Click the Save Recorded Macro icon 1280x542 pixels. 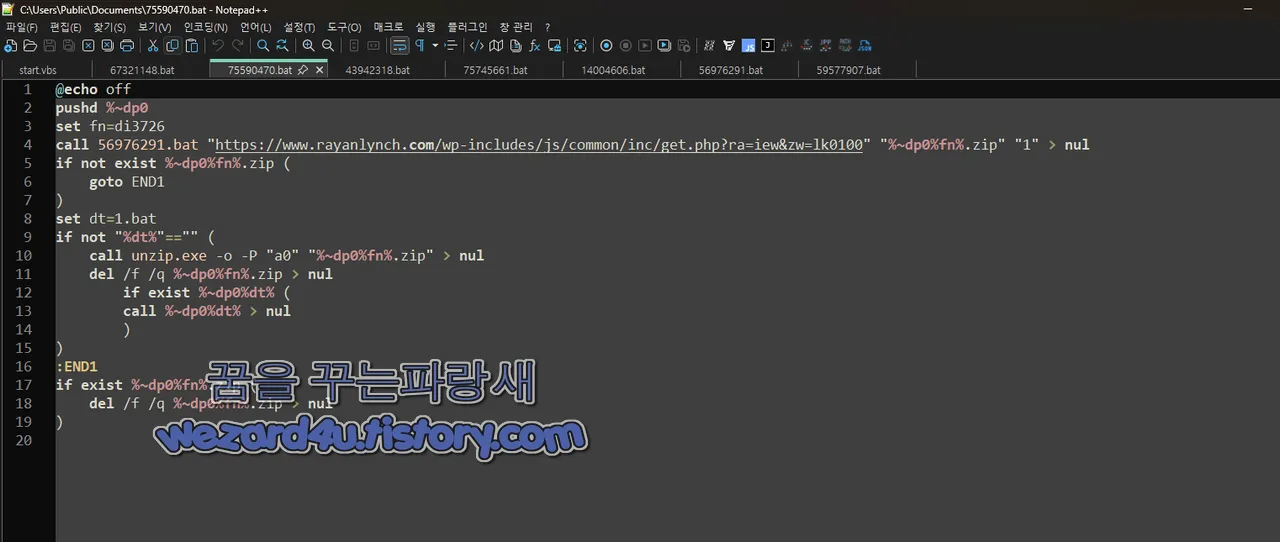pyautogui.click(x=684, y=46)
